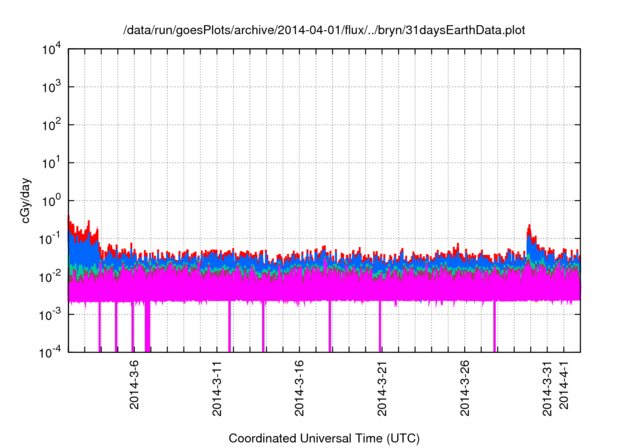Click the 10^-2 y-axis tick label
Viewport: 640px width, 448px height.
tap(51, 276)
